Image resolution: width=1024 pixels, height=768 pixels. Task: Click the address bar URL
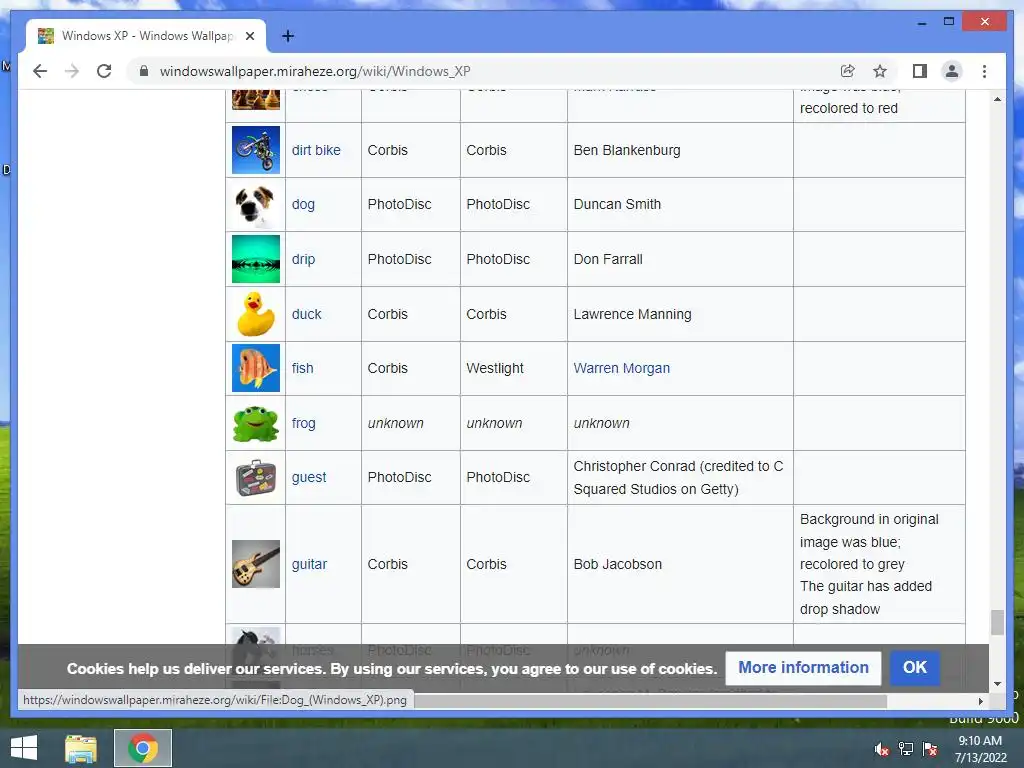tap(315, 71)
